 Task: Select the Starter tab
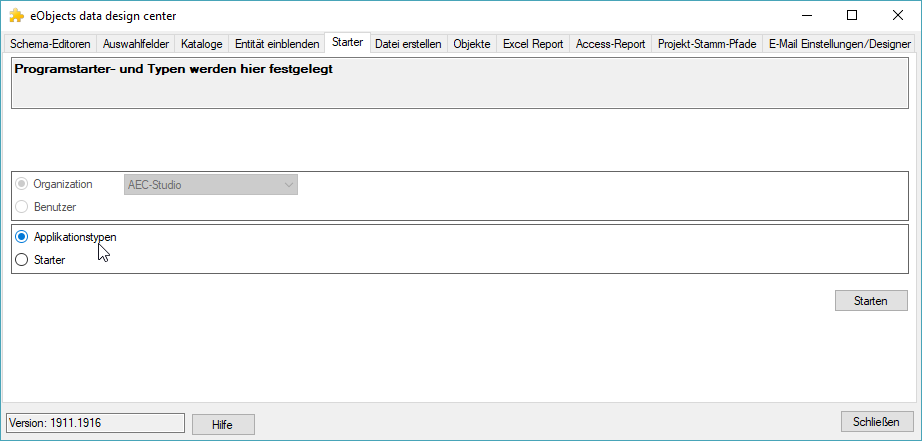(x=348, y=42)
